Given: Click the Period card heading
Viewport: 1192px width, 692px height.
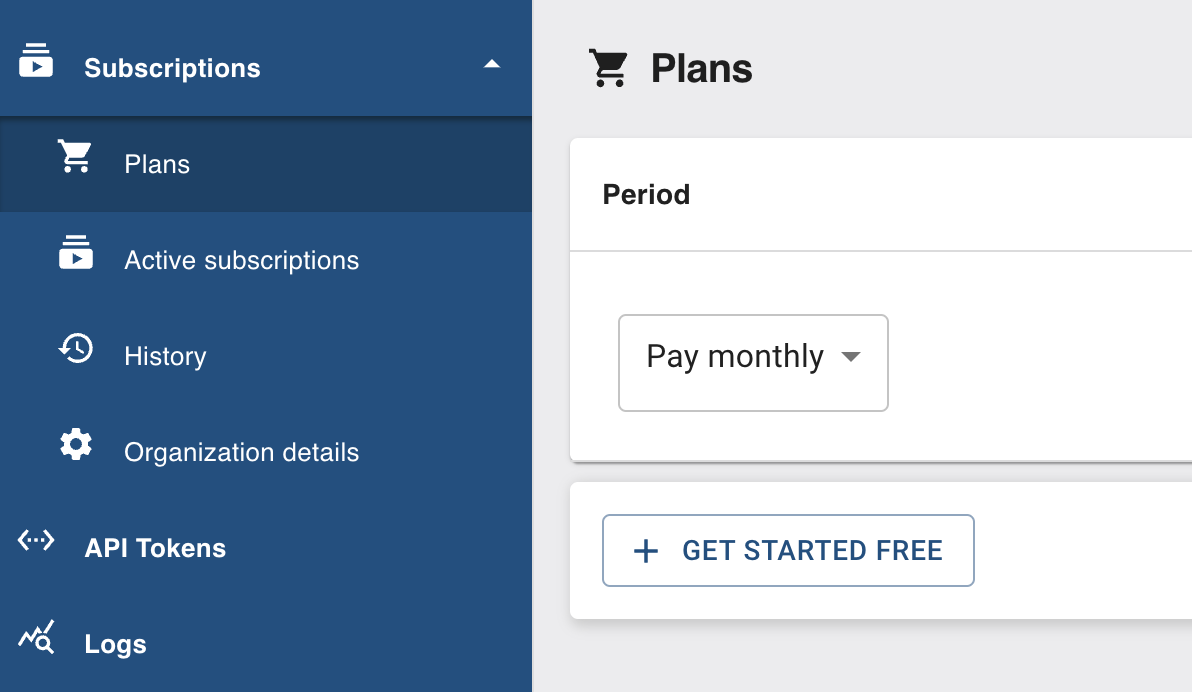Looking at the screenshot, I should pos(646,194).
